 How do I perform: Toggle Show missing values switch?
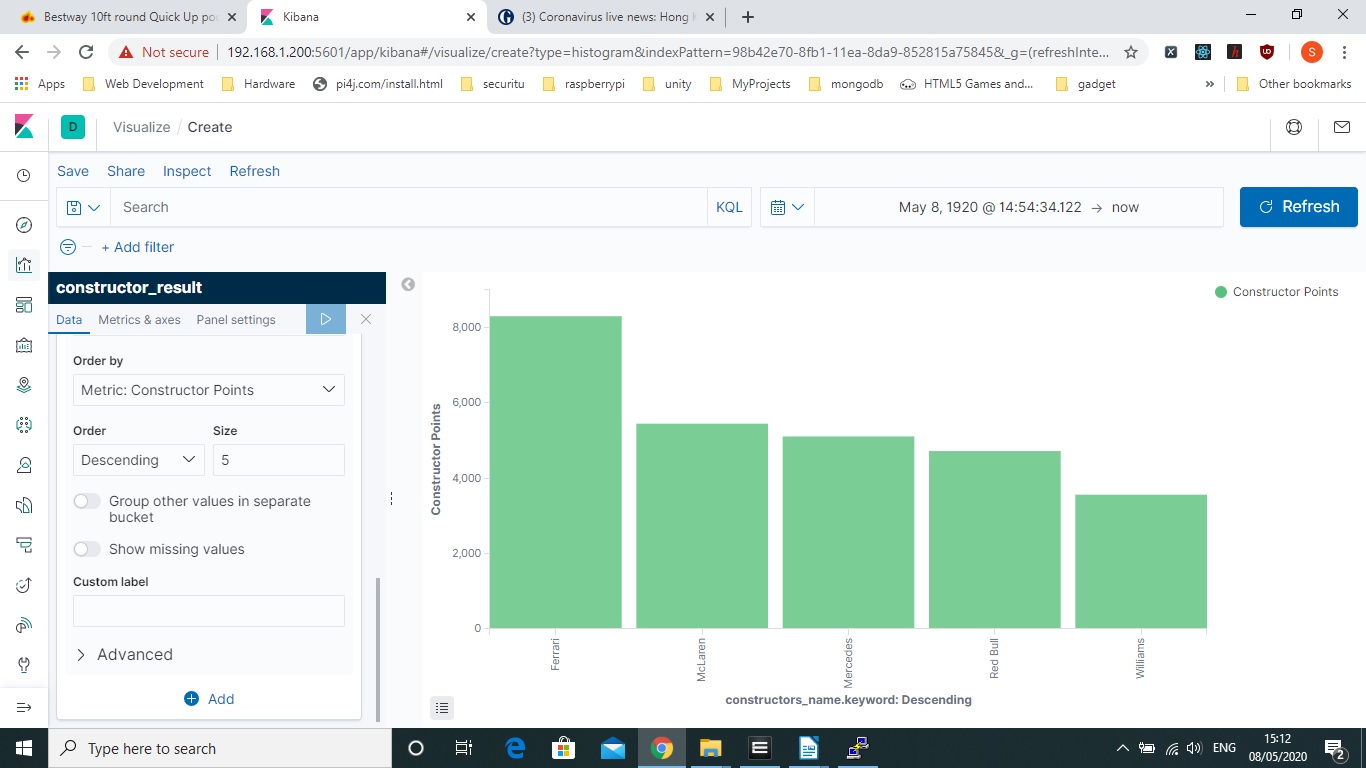pos(87,549)
